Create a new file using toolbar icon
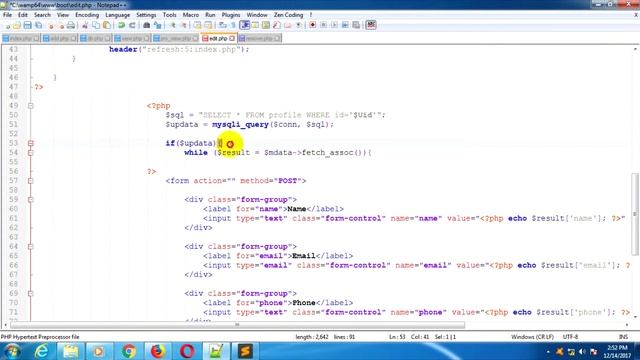Image resolution: width=640 pixels, height=360 pixels. coord(7,25)
